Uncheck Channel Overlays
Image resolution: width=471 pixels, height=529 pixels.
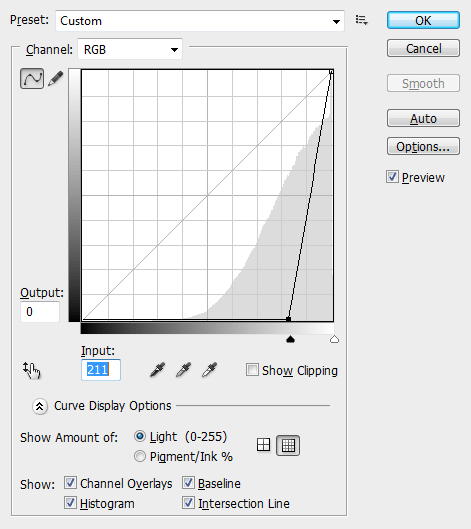pyautogui.click(x=71, y=483)
